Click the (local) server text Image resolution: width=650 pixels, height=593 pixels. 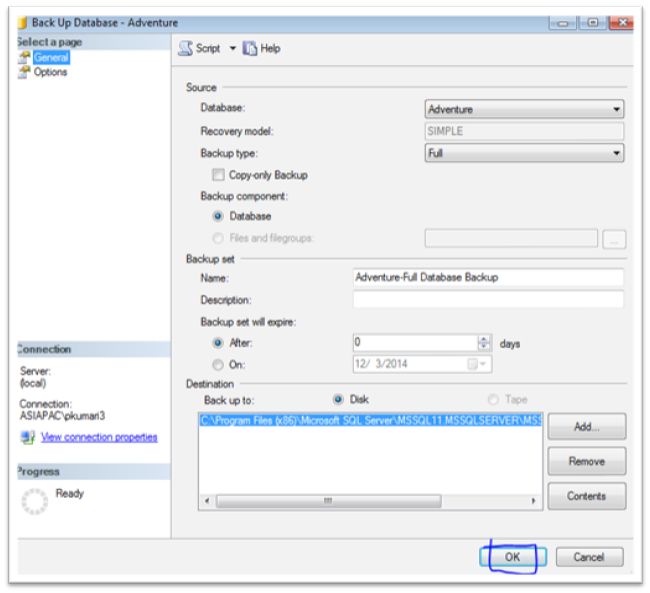click(33, 383)
